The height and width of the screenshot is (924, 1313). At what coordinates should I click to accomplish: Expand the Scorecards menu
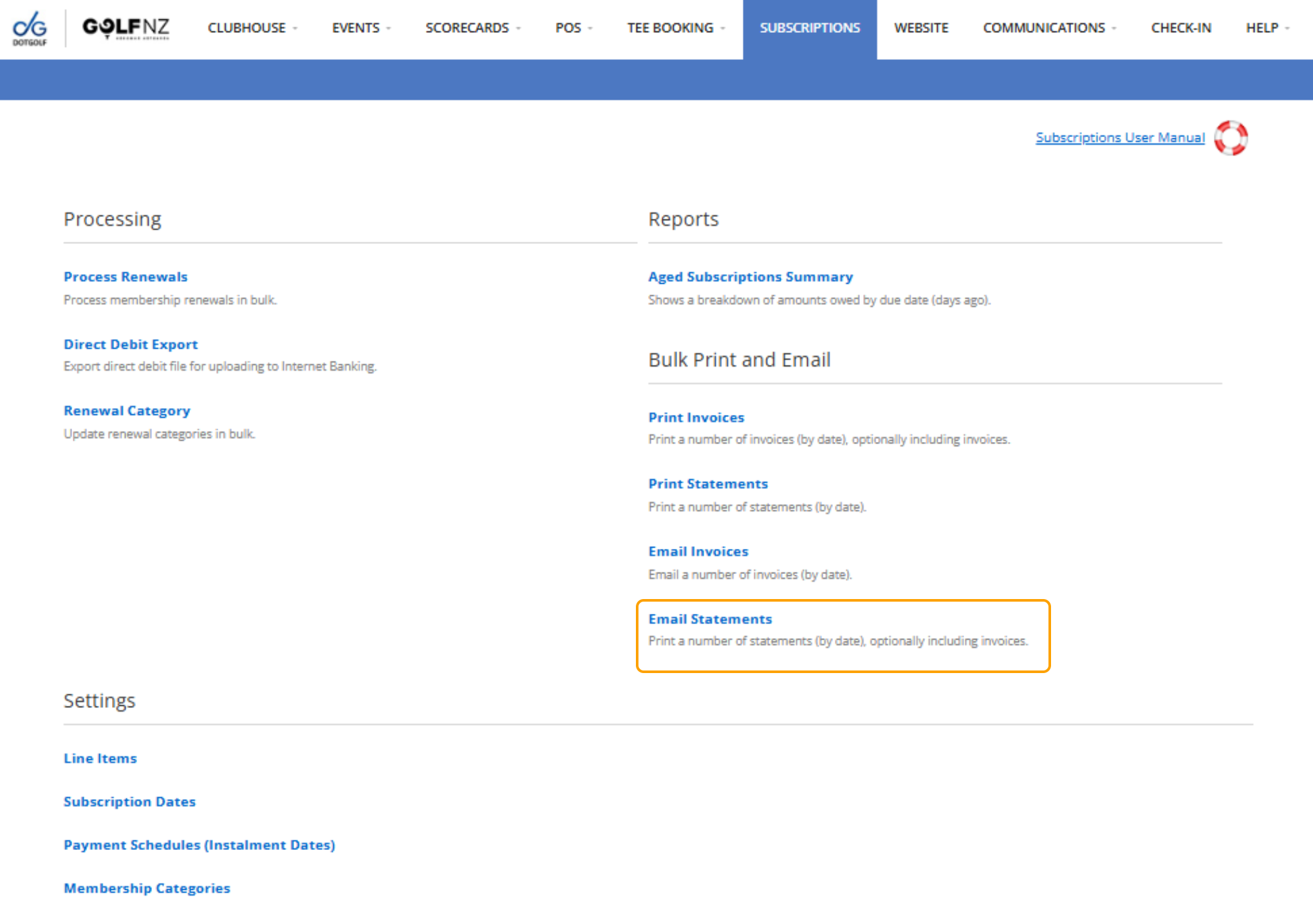(472, 28)
